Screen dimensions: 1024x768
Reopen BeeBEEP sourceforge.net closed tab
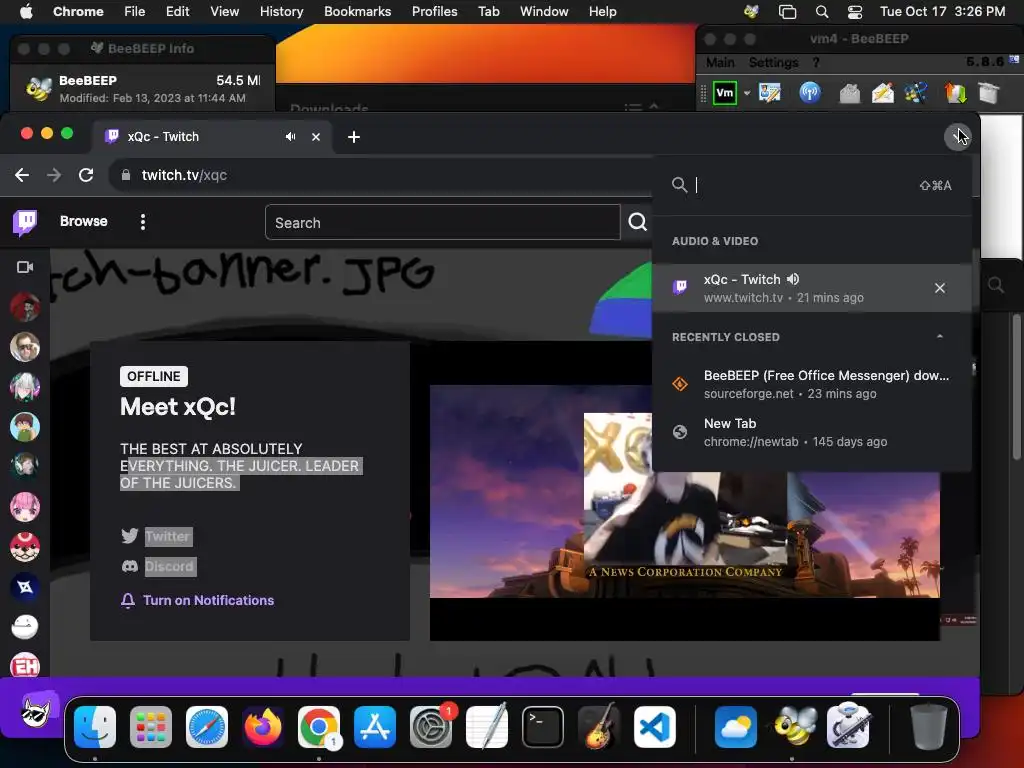pyautogui.click(x=811, y=384)
